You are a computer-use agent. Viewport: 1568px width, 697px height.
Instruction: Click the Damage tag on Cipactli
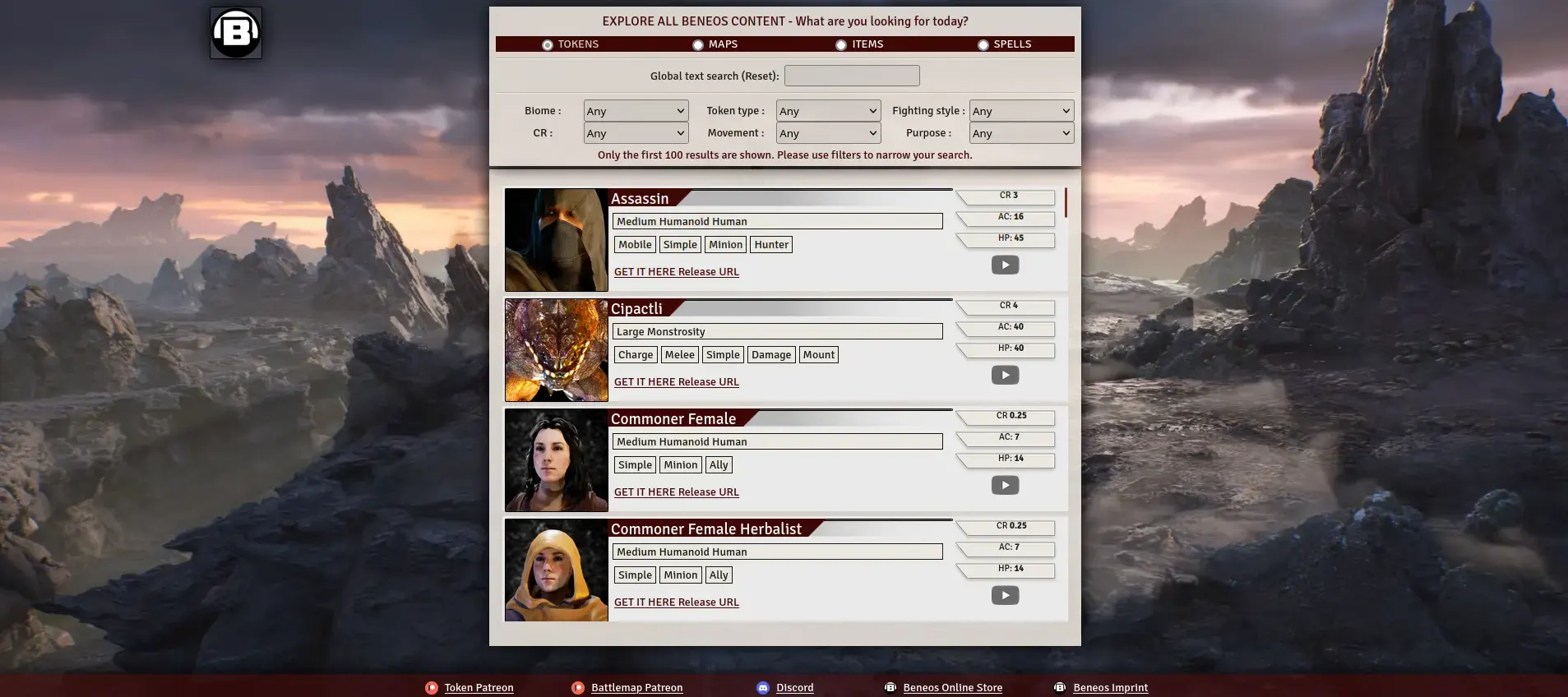(771, 355)
